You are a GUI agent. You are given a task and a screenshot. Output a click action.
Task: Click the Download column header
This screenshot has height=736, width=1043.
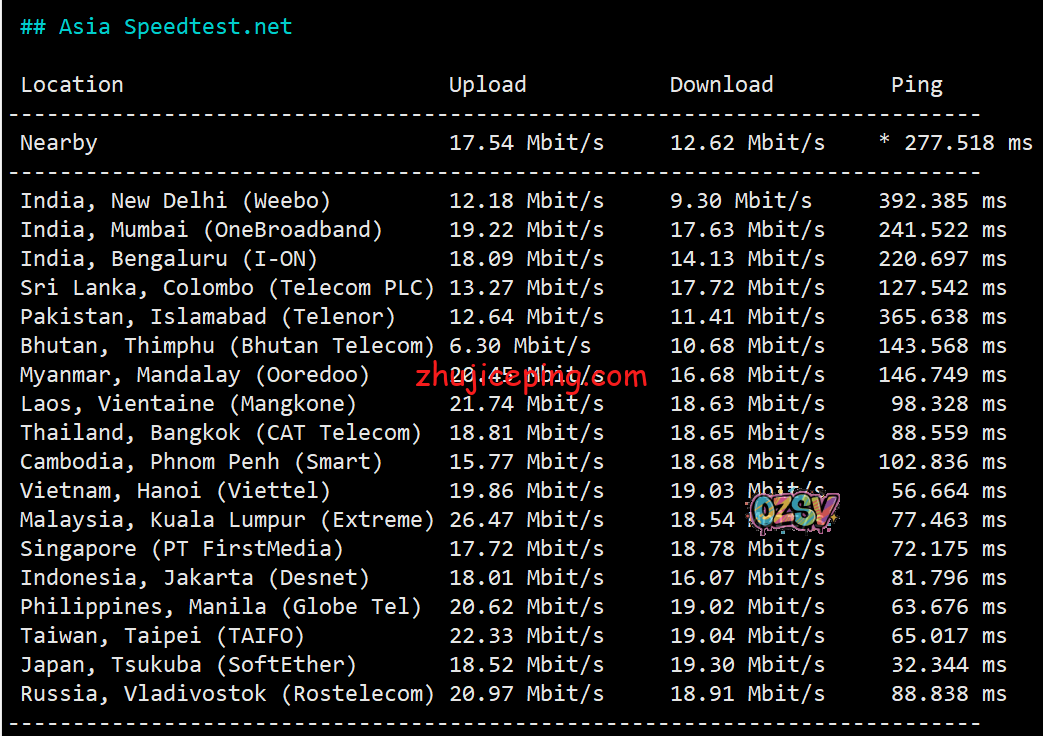coord(721,85)
